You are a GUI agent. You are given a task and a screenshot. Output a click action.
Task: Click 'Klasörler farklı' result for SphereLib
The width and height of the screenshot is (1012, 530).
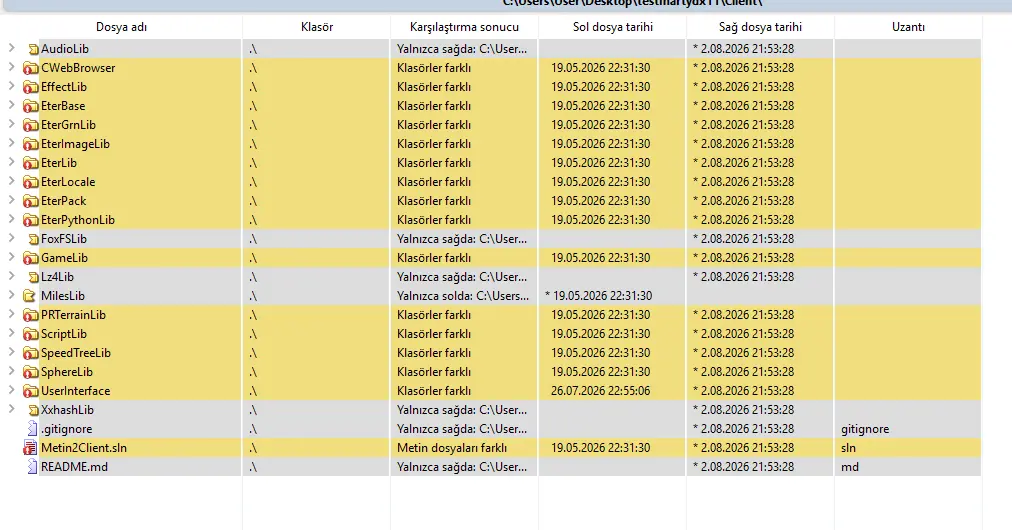(x=434, y=372)
